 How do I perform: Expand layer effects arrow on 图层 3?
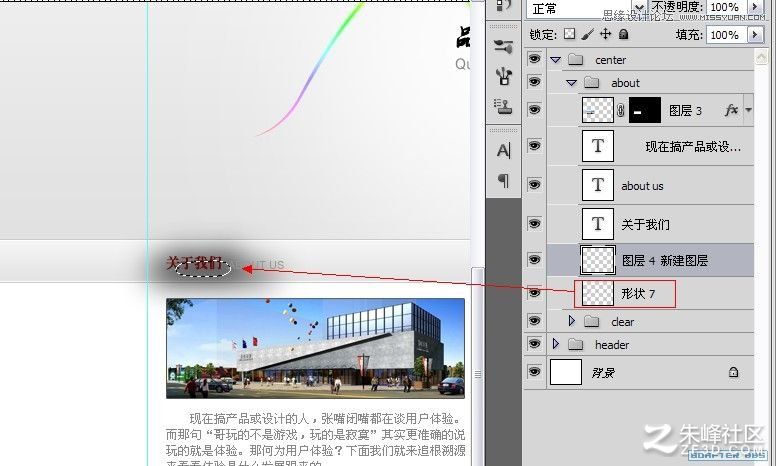748,110
